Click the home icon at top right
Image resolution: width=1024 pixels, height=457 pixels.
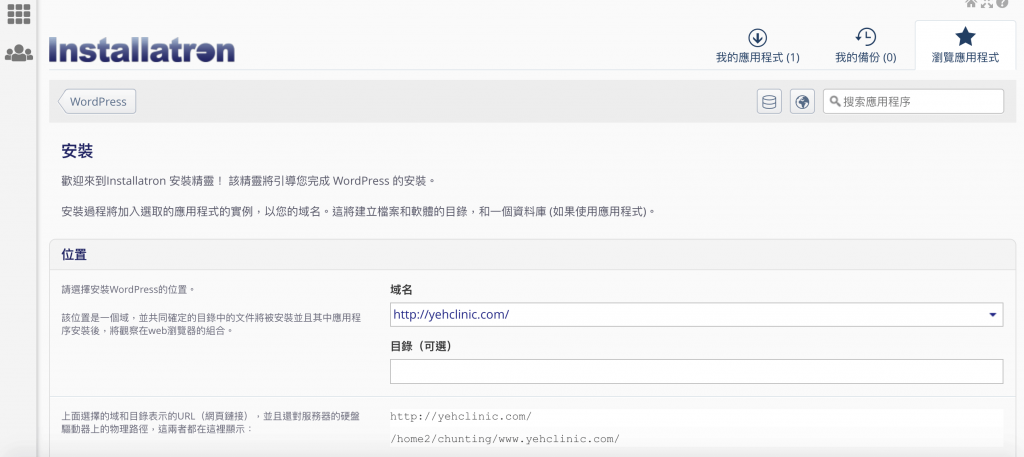click(971, 4)
